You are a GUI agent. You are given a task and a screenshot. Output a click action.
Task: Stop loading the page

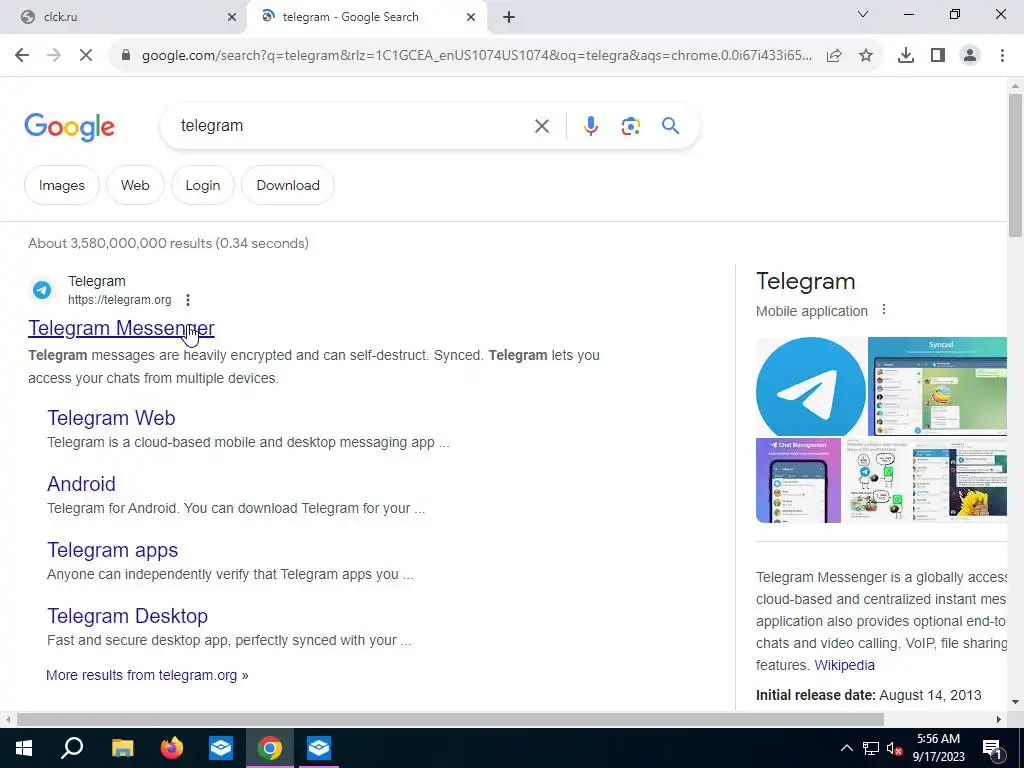coord(86,56)
